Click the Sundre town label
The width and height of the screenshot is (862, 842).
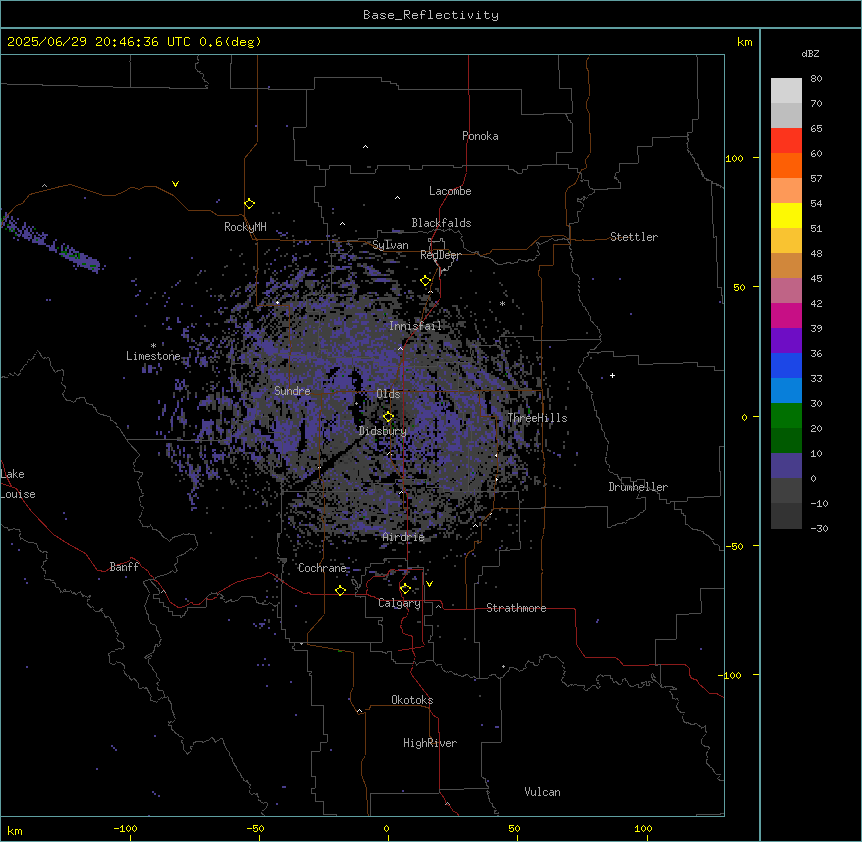point(292,391)
